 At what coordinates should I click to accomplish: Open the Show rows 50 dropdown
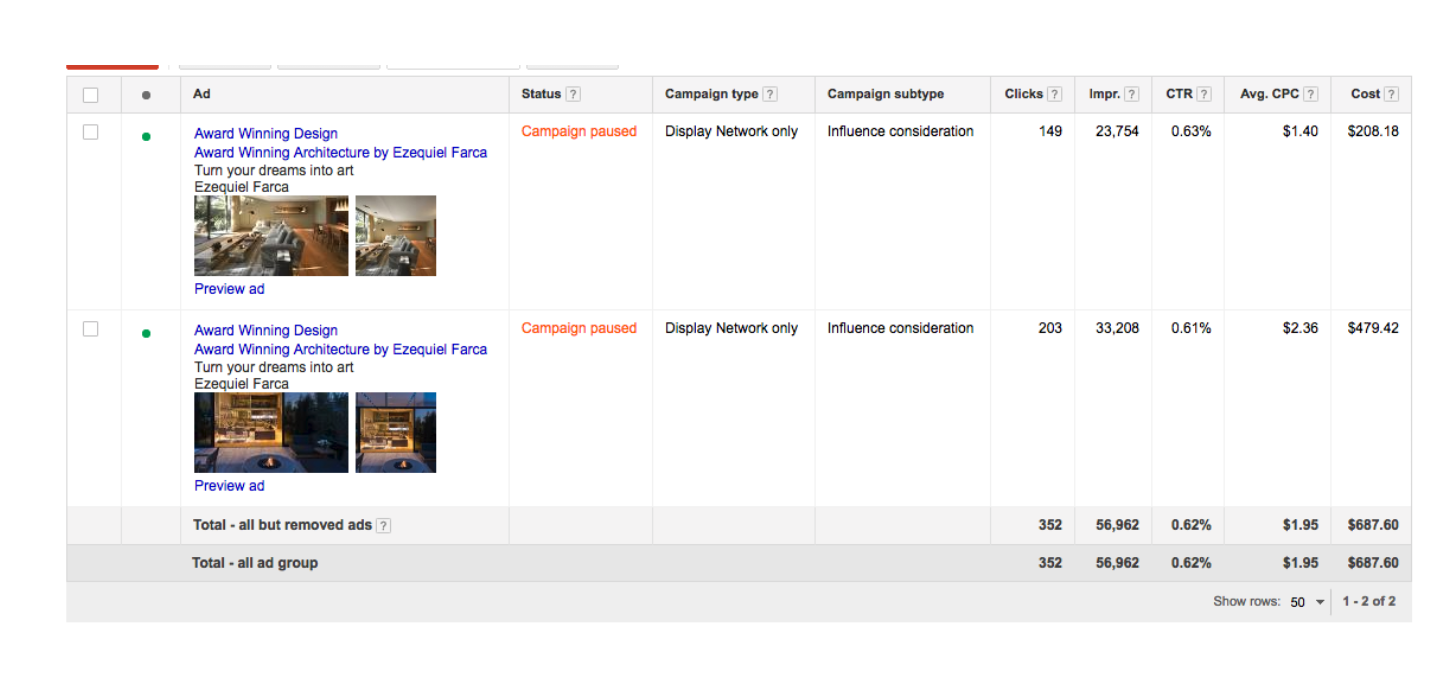(1306, 602)
